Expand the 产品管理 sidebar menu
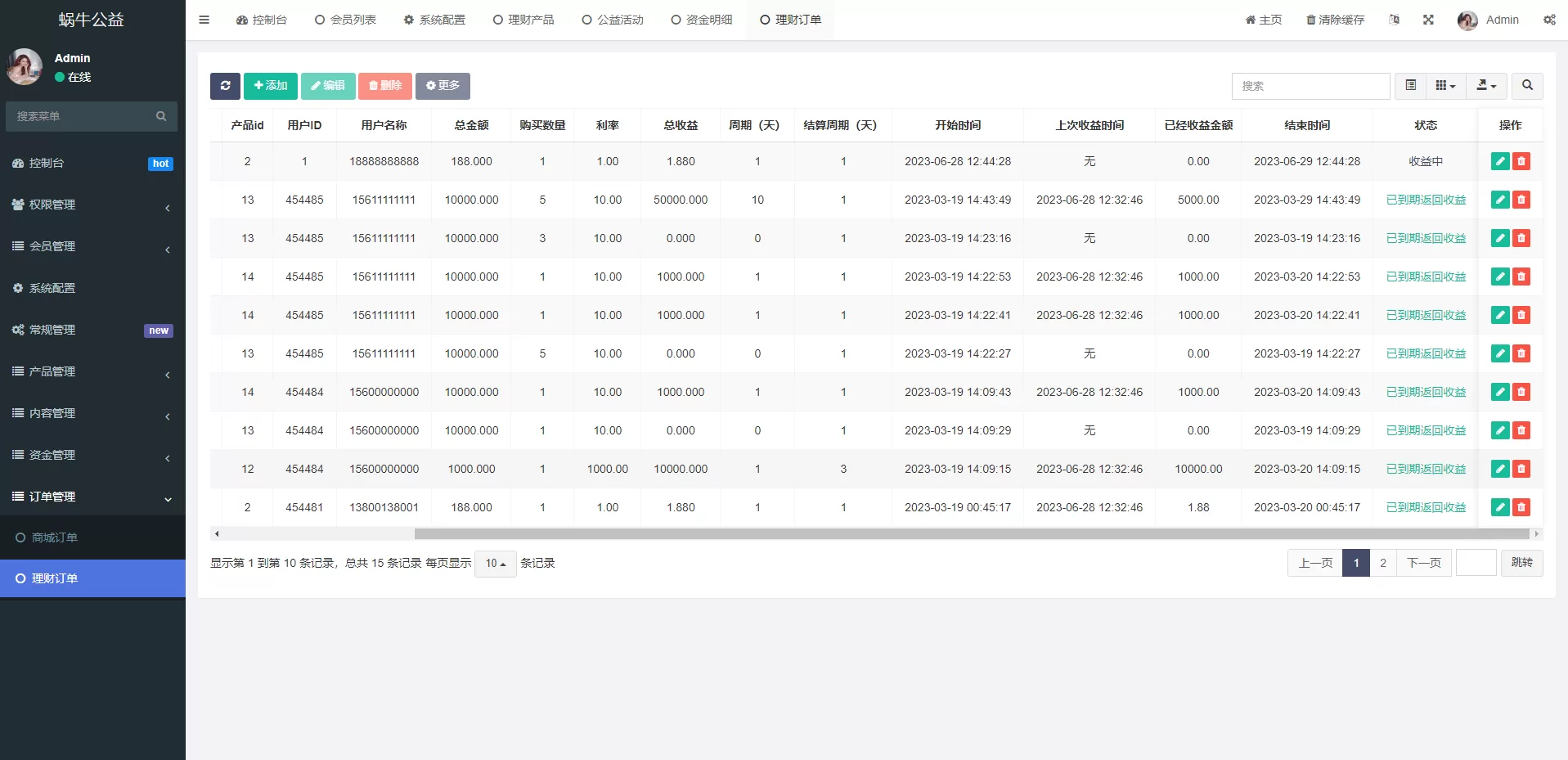Viewport: 1568px width, 760px height. tap(91, 371)
